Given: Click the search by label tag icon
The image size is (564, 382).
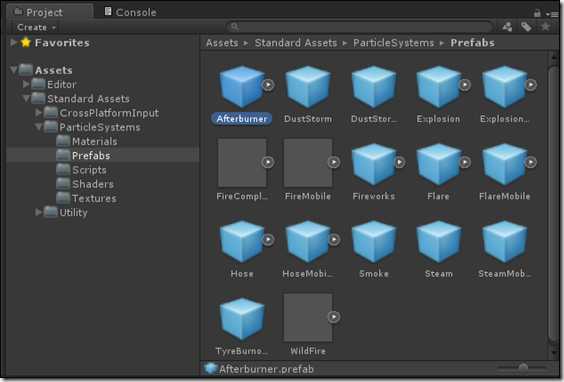Looking at the screenshot, I should (526, 27).
